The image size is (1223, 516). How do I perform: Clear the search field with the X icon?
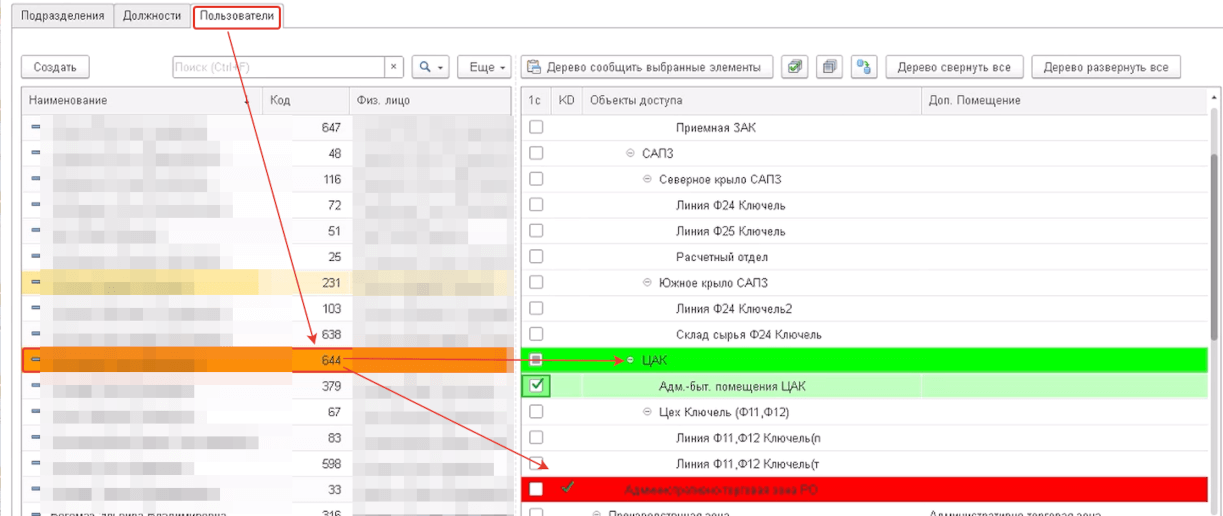(x=394, y=67)
